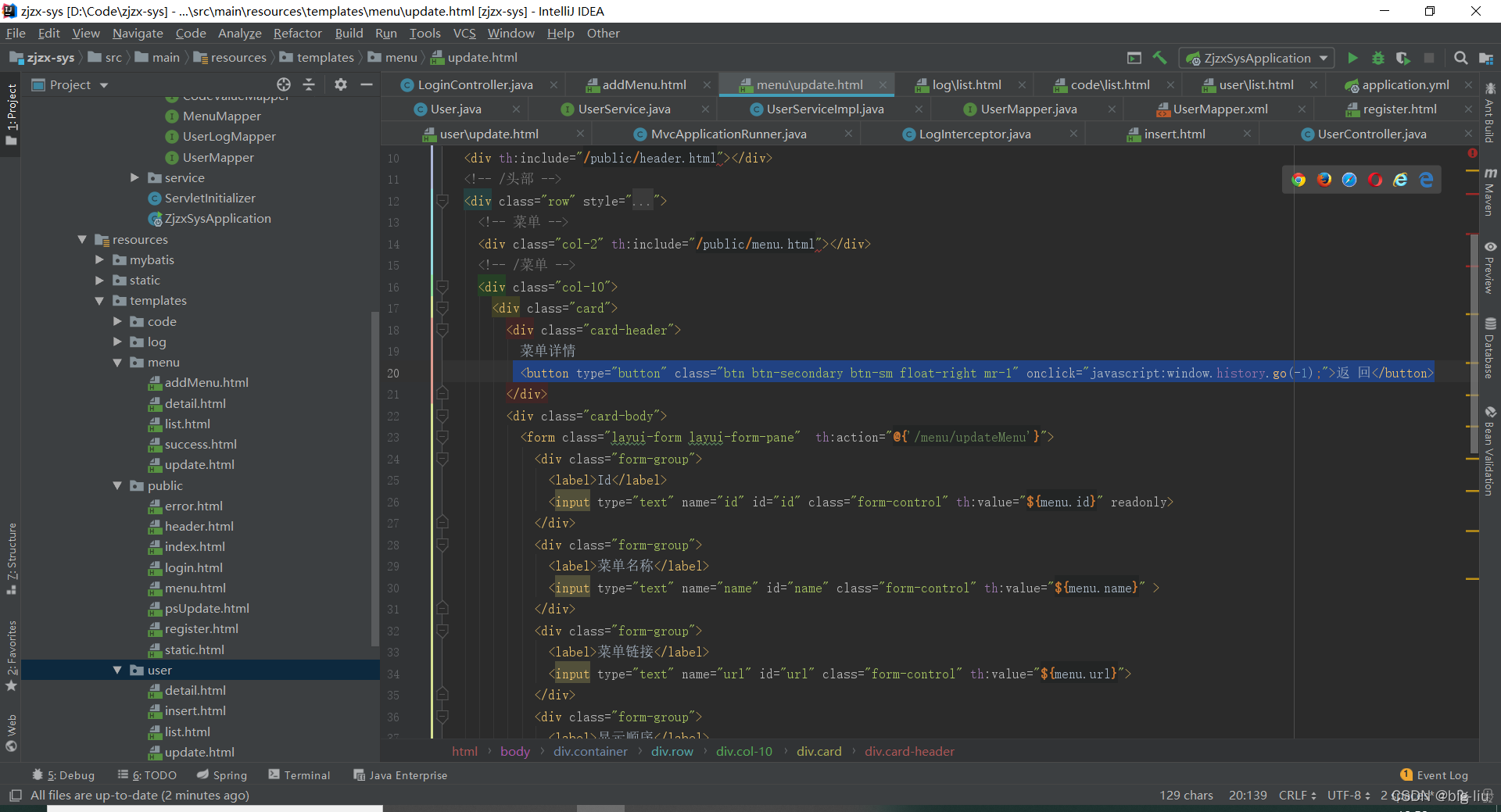Open the Refactor menu
This screenshot has height=812, width=1501.
297,33
